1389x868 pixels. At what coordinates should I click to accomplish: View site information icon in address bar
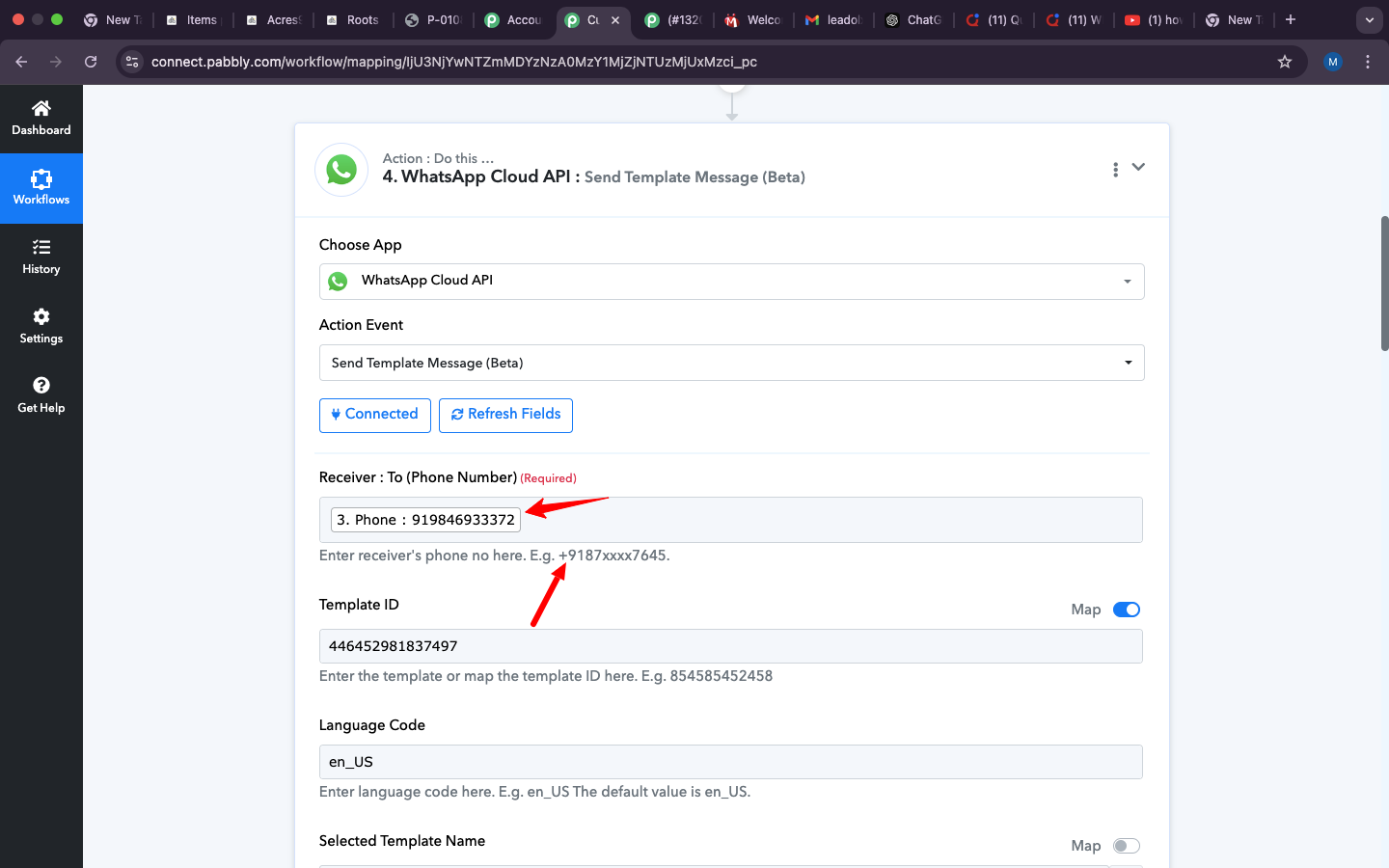click(133, 62)
